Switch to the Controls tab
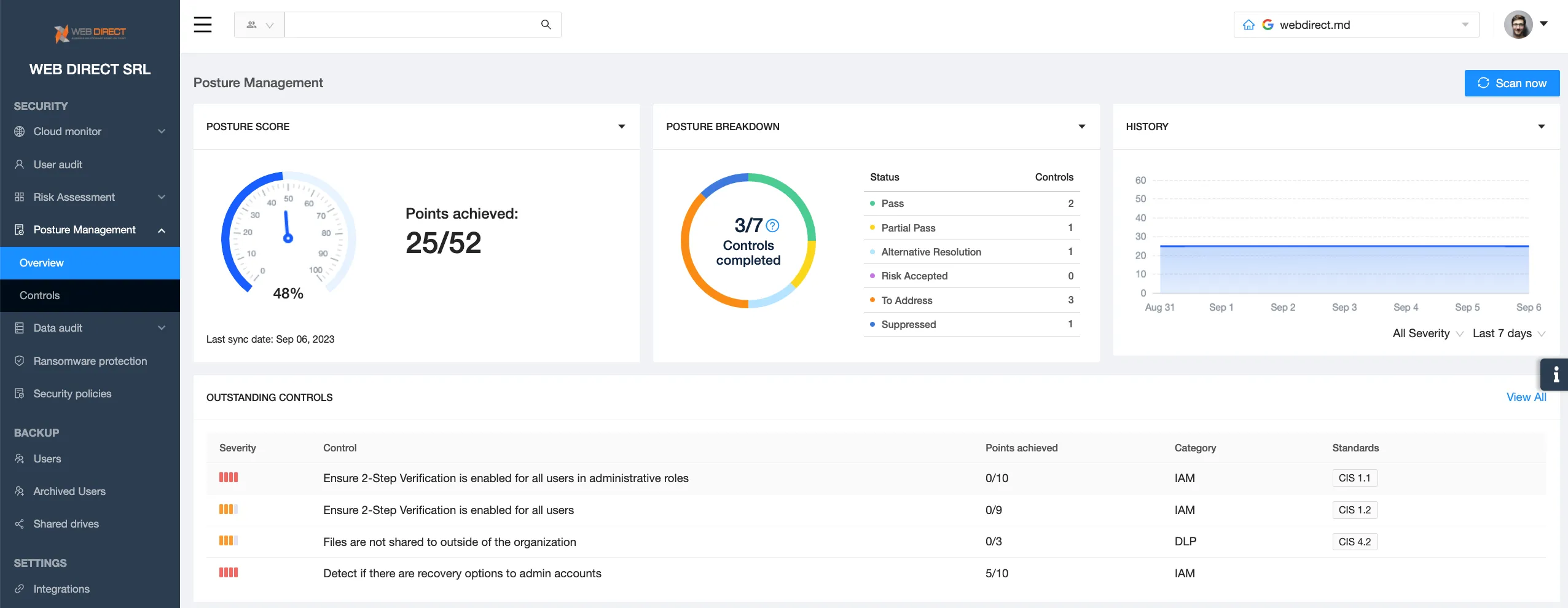 (40, 295)
